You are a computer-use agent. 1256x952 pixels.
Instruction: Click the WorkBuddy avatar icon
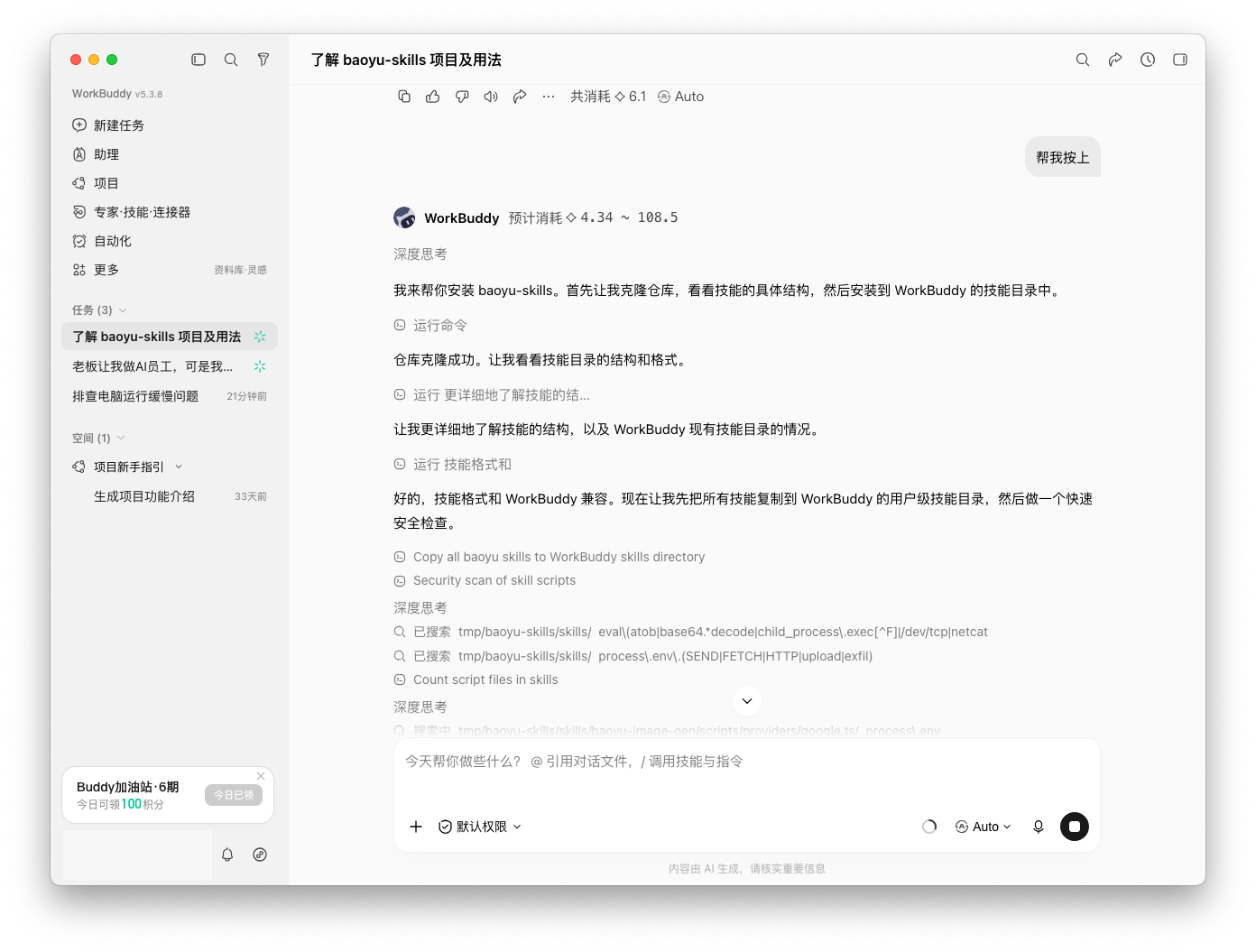(x=404, y=217)
